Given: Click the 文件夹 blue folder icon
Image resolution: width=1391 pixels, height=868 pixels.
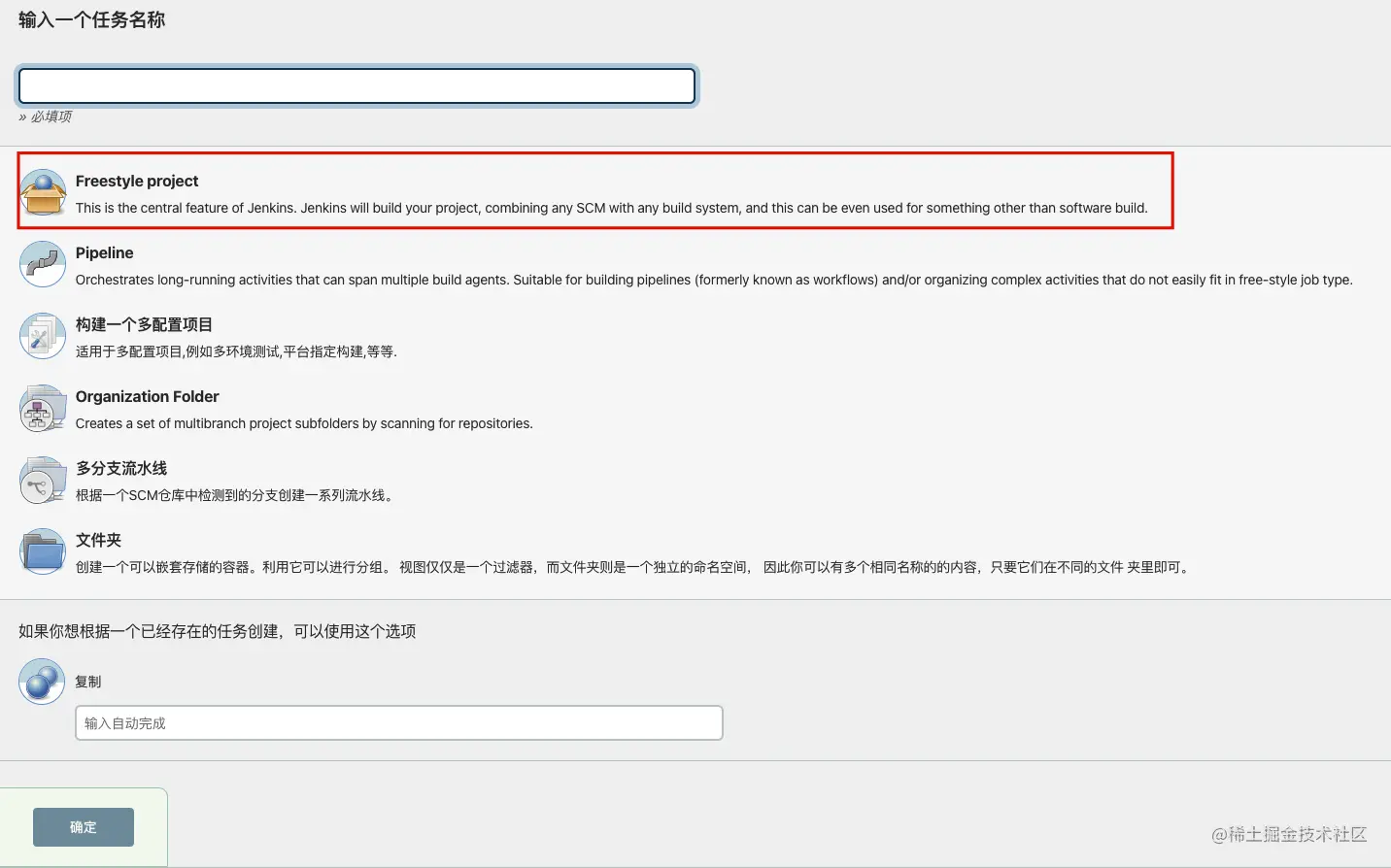Looking at the screenshot, I should (x=43, y=551).
